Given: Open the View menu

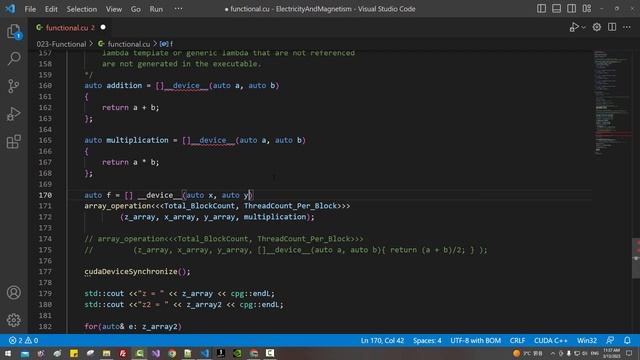Looking at the screenshot, I should tap(114, 9).
